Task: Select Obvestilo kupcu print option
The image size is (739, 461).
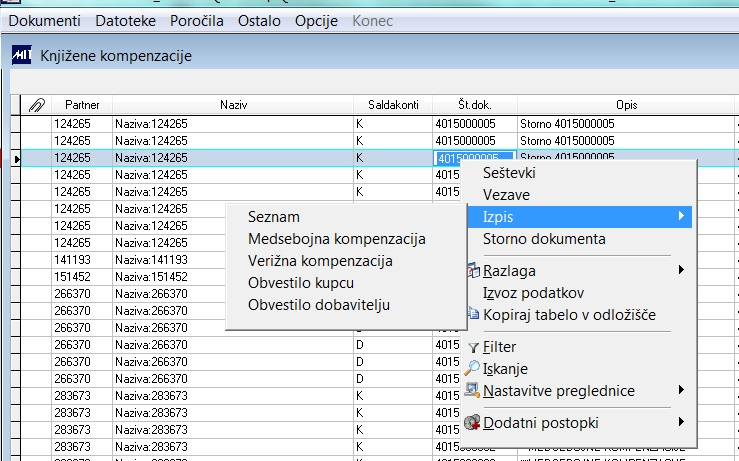Action: tap(301, 282)
